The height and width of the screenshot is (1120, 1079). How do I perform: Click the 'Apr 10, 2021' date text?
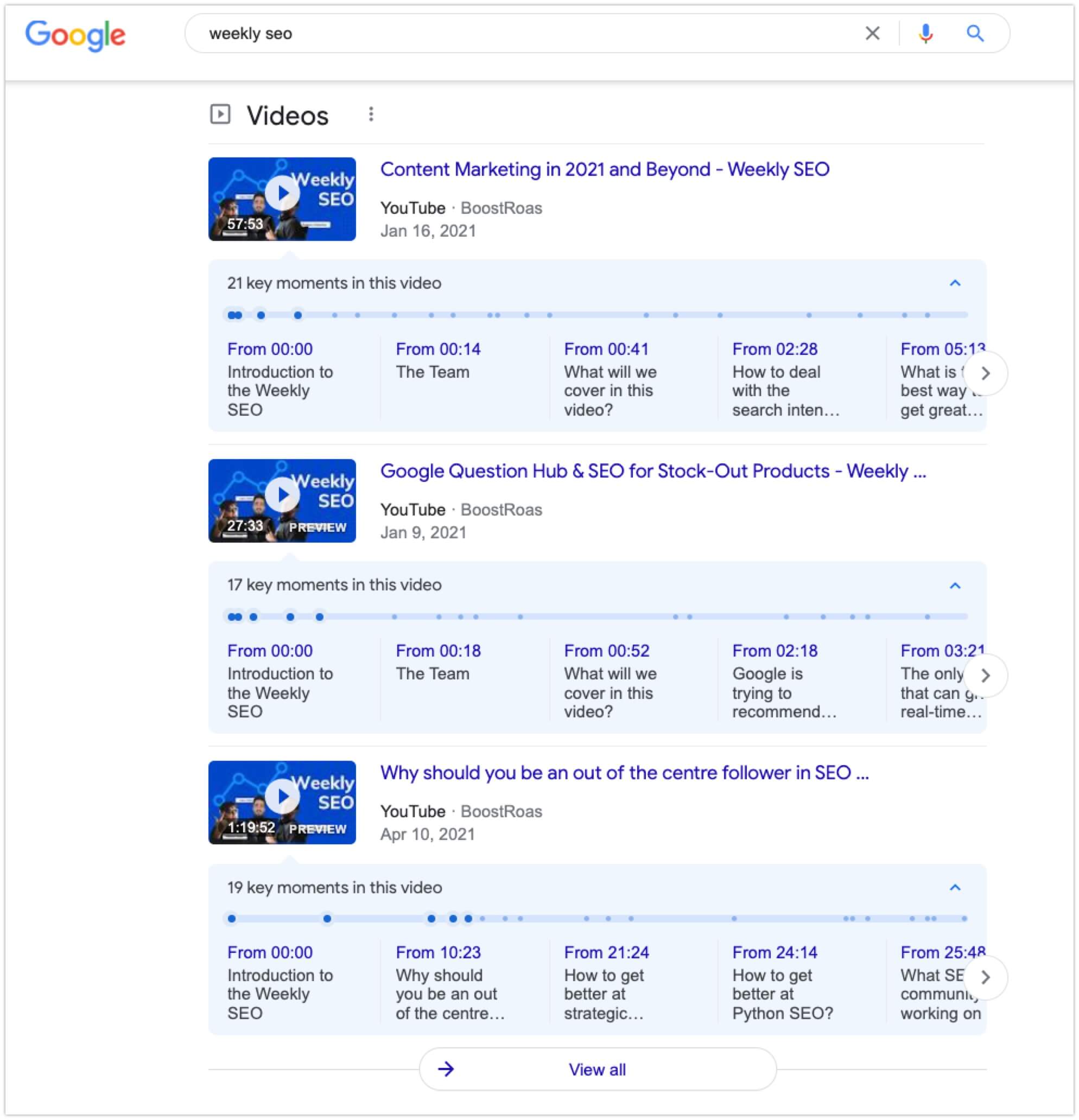[428, 834]
